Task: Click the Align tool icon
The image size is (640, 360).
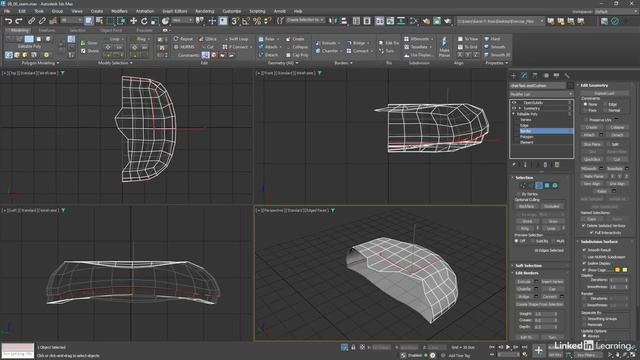Action: (x=344, y=20)
